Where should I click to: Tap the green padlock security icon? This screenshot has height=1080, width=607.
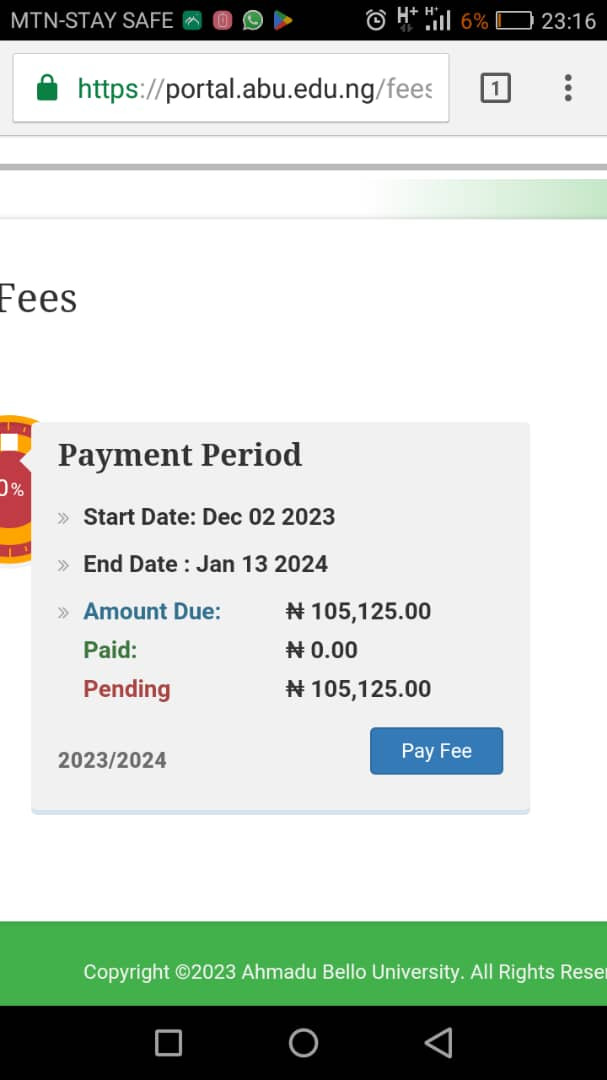pos(47,89)
